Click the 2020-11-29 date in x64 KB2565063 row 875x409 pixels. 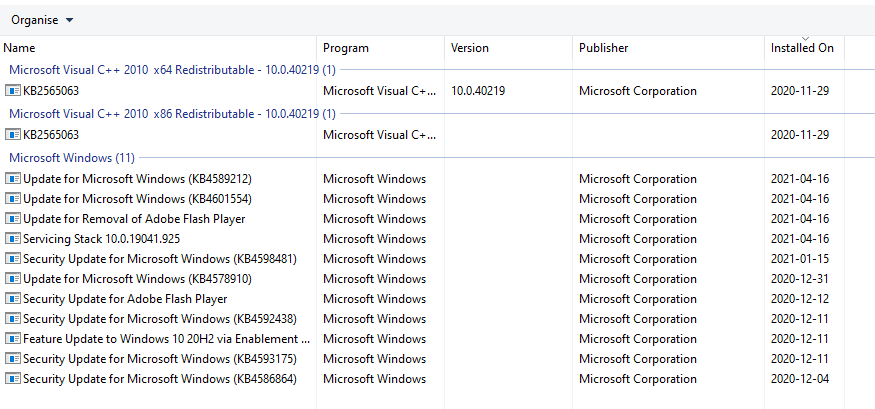[x=800, y=90]
